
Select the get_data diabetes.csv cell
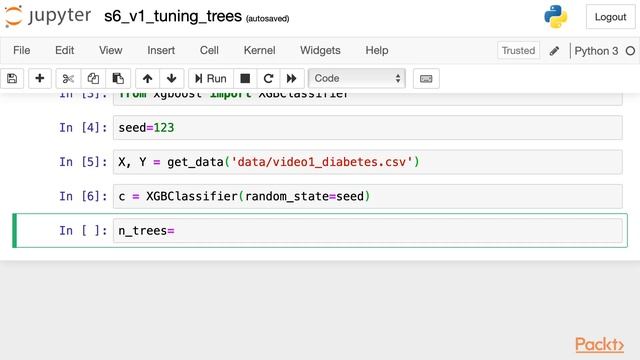[x=368, y=162]
